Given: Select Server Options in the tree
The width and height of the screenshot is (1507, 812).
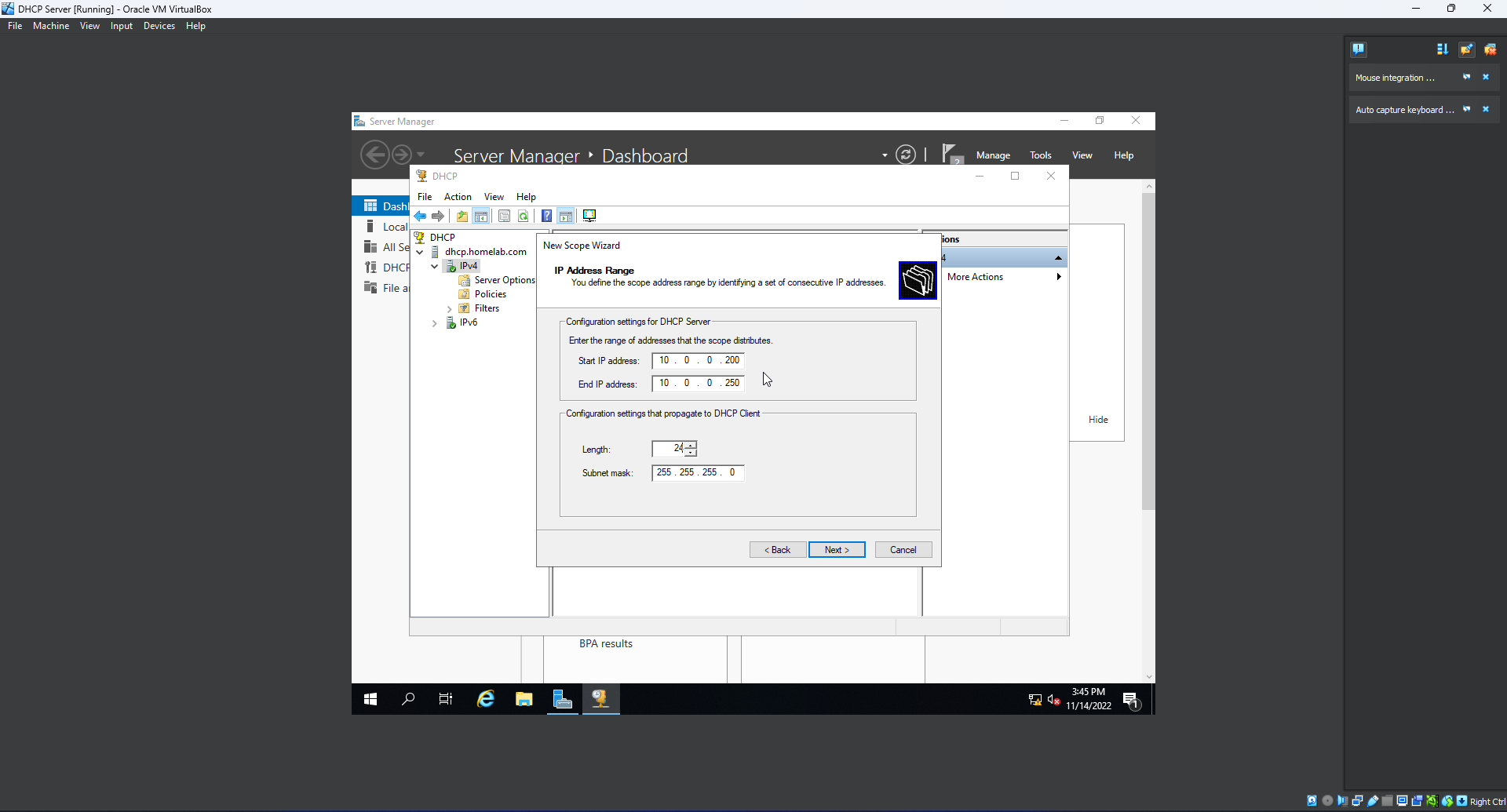Looking at the screenshot, I should (505, 280).
